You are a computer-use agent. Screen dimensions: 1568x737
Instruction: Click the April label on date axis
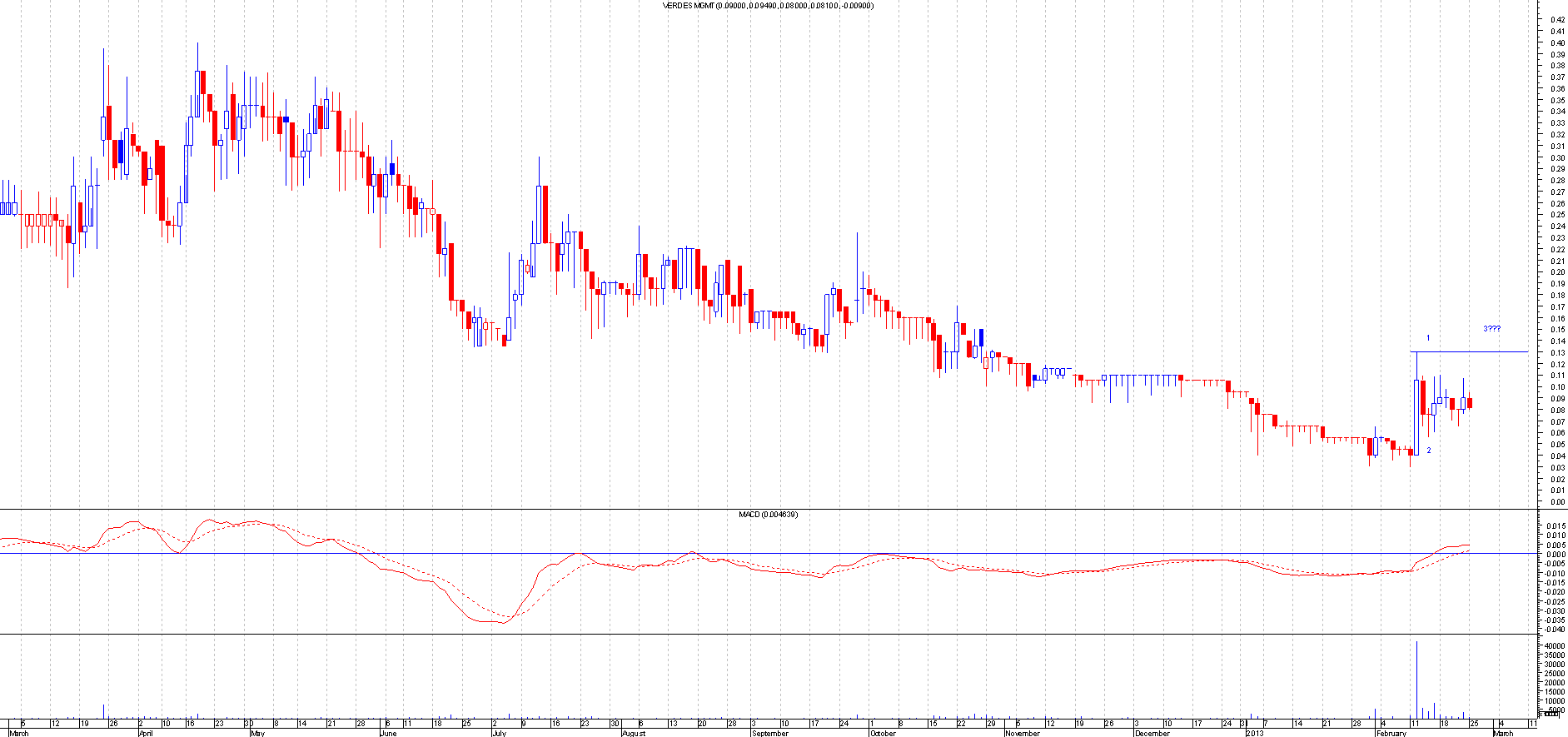(x=146, y=733)
